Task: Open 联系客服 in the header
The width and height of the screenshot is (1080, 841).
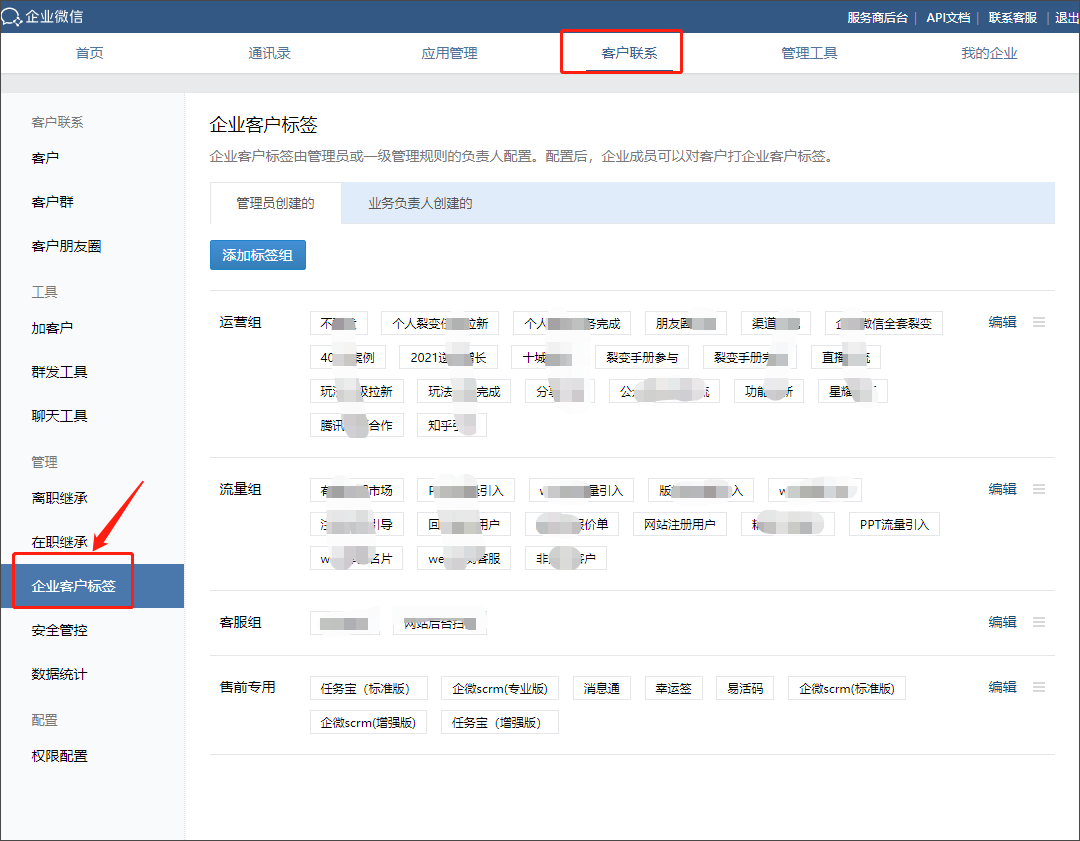Action: [x=1012, y=17]
